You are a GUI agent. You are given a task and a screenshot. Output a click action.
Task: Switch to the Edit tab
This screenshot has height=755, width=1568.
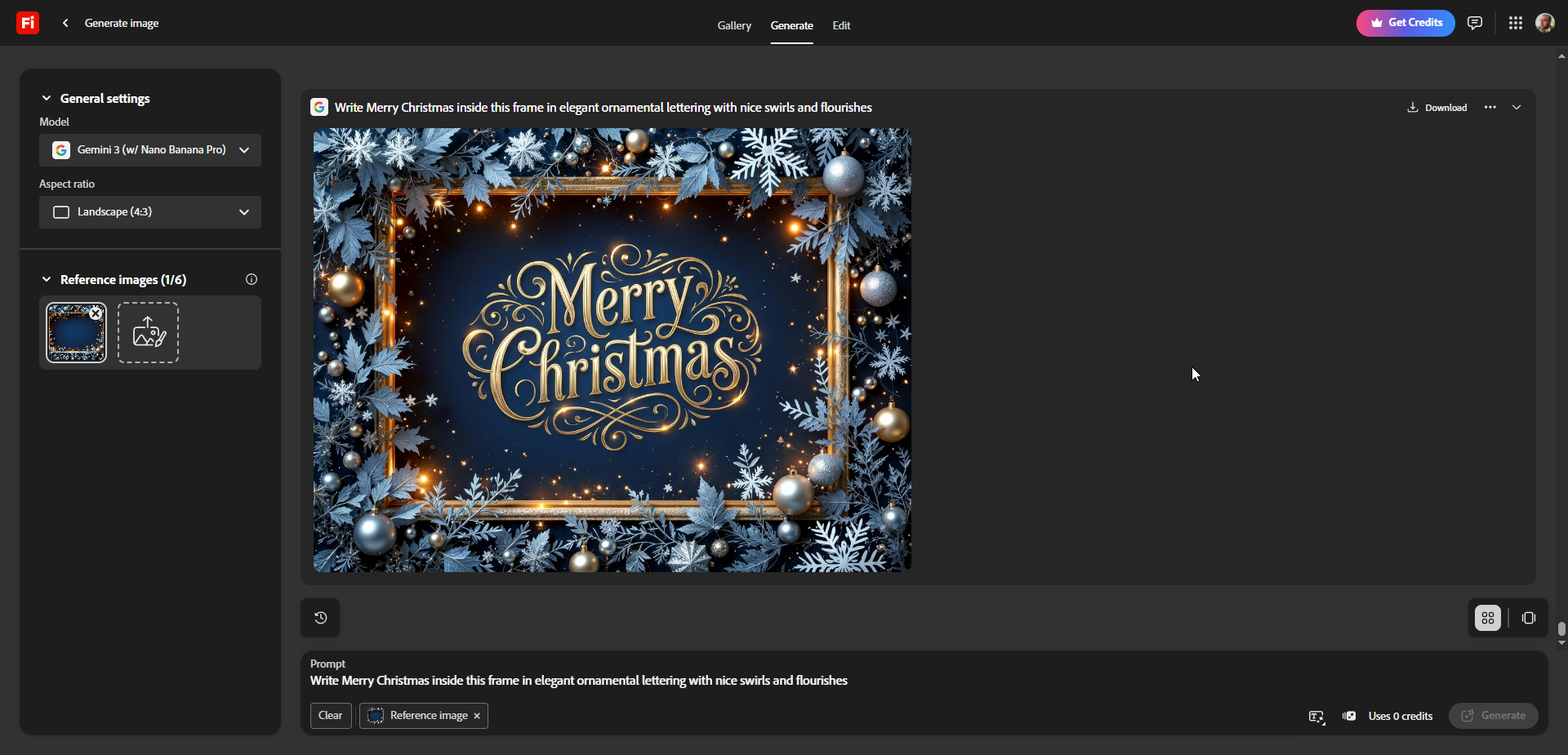pos(841,25)
